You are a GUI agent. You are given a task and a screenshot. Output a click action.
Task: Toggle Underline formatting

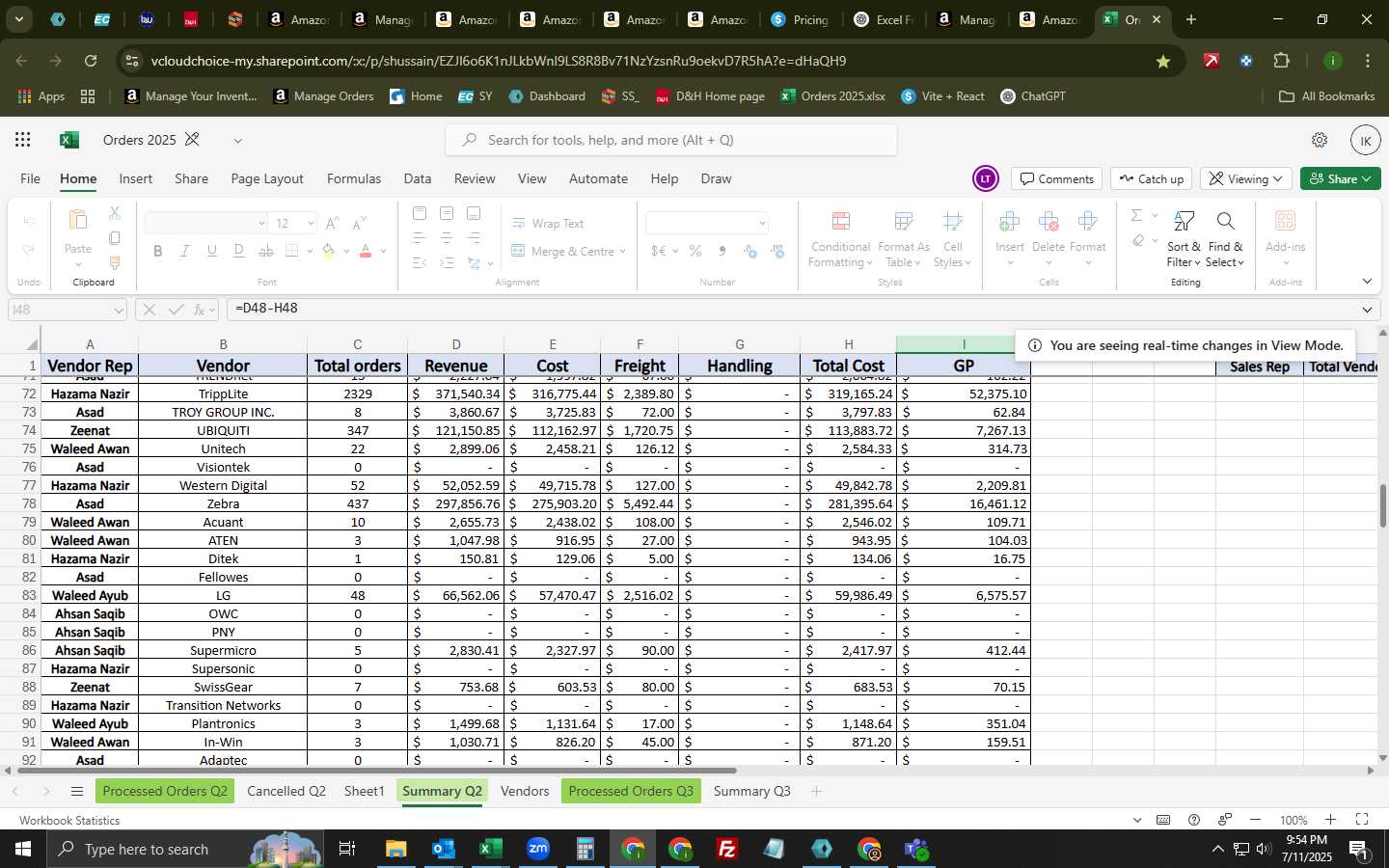pos(211,251)
